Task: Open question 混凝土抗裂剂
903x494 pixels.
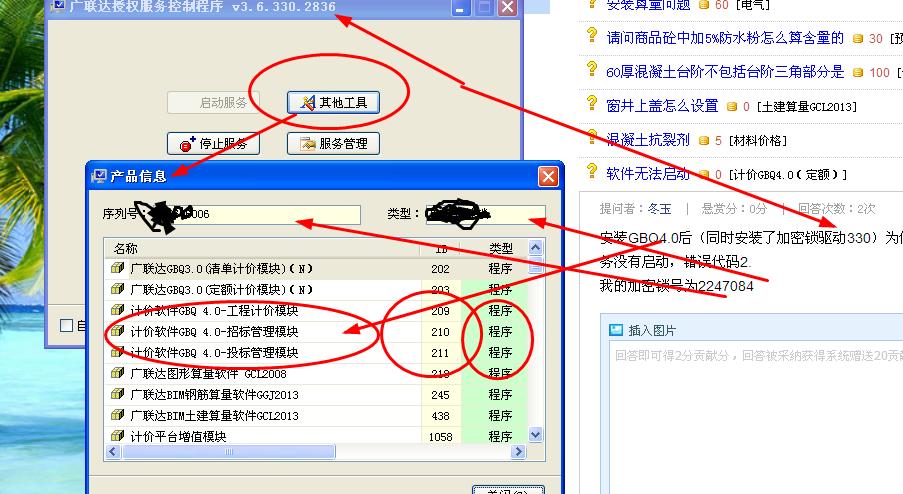Action: coord(648,140)
